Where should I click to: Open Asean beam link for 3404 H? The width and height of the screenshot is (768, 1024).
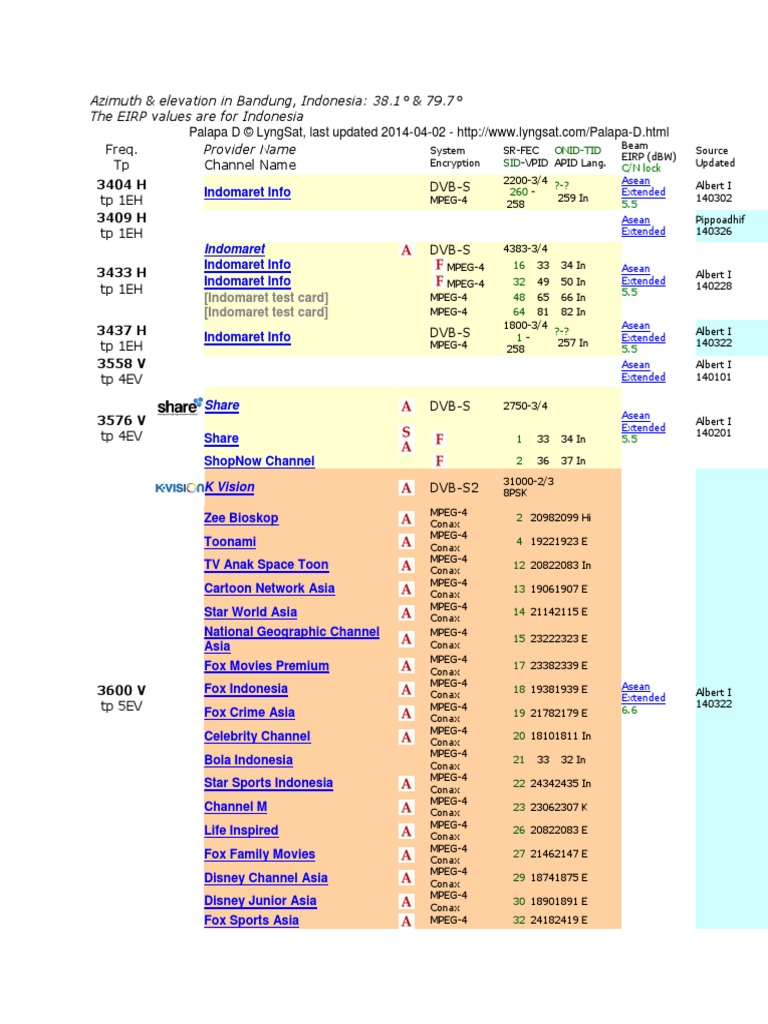pos(635,181)
